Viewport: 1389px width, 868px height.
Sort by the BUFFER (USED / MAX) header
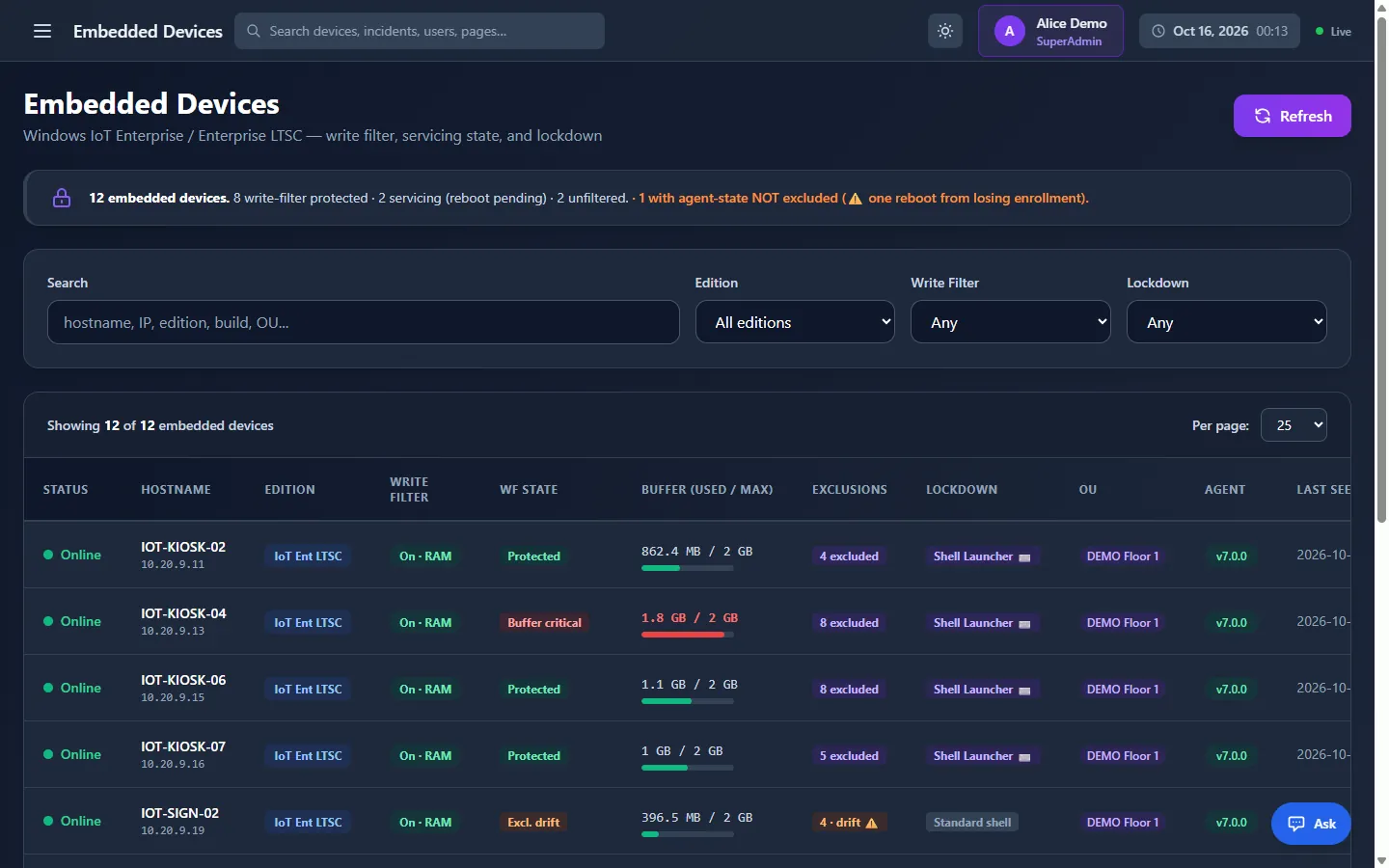707,490
